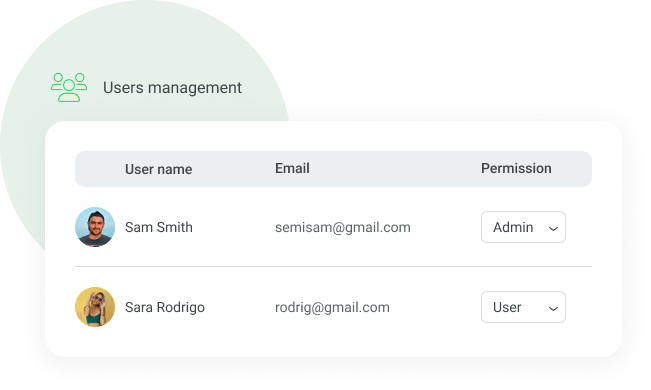Sort by the User name column header
651x390 pixels.
point(159,169)
